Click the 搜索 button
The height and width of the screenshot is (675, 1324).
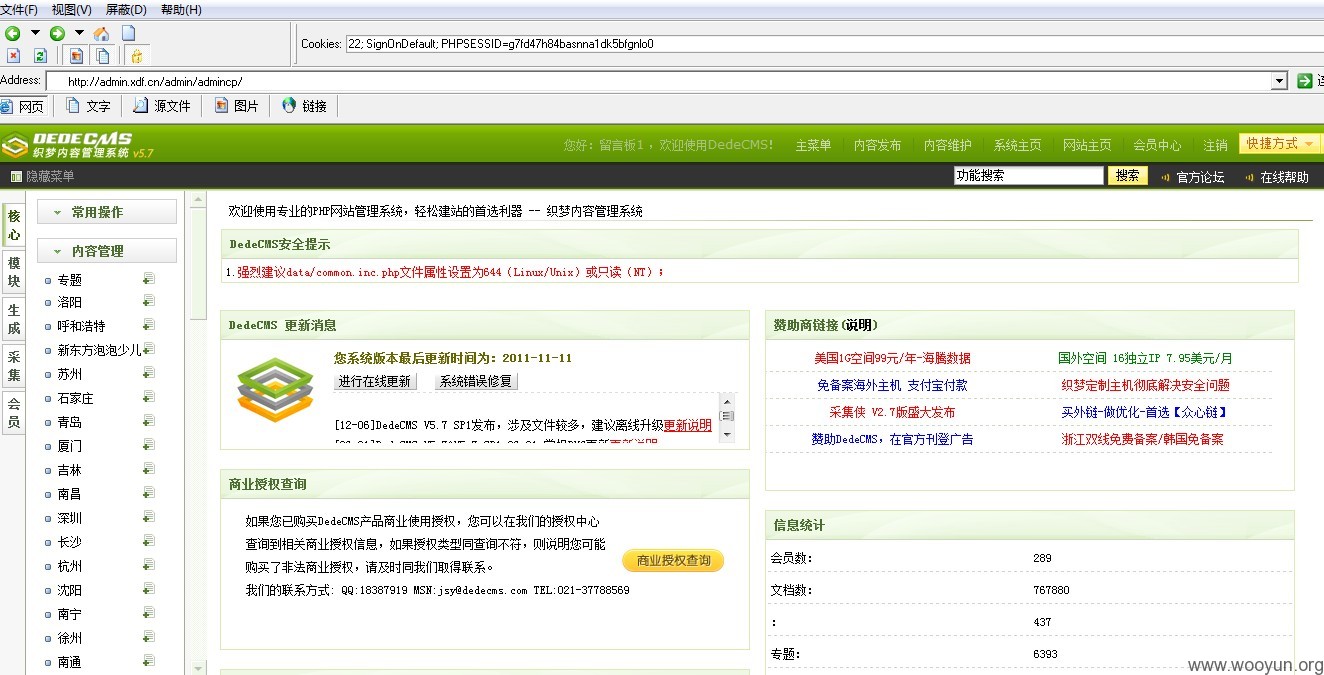coord(1127,175)
